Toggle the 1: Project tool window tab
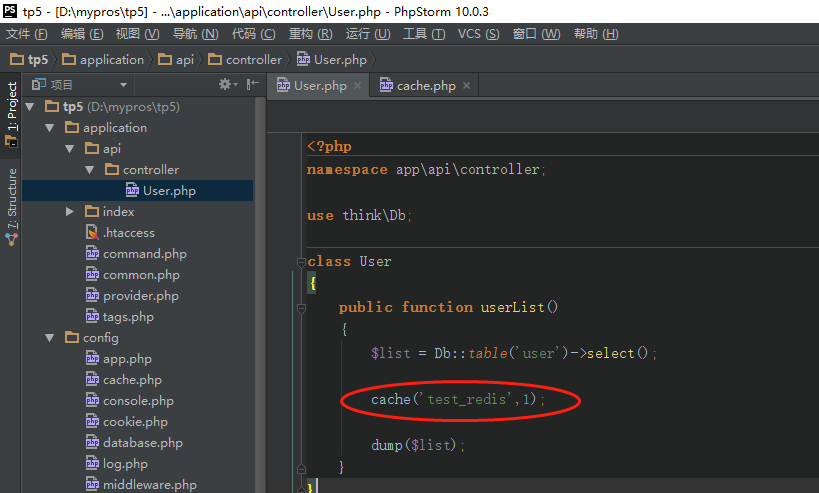 click(11, 113)
